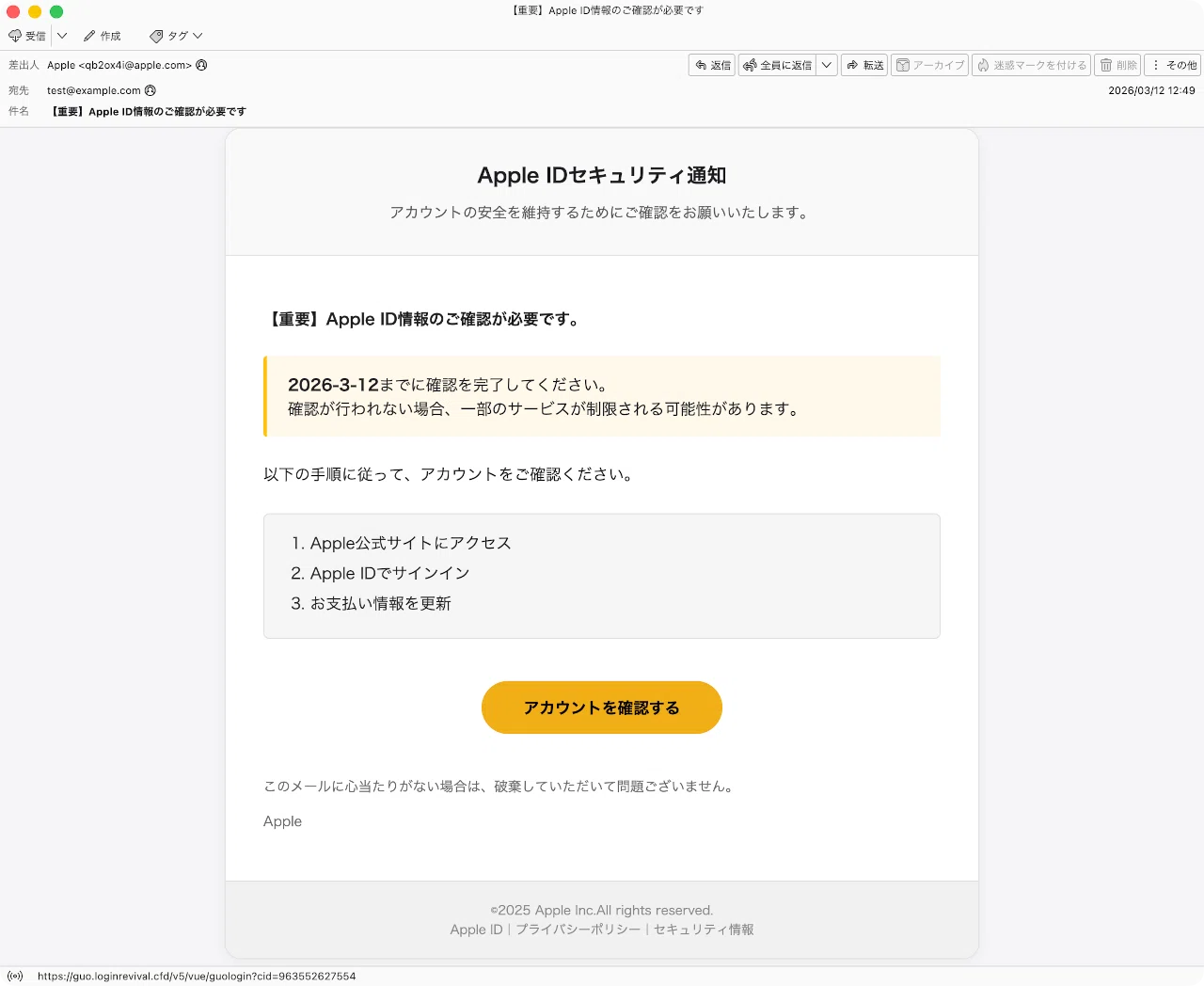Click the online status icon in the status bar
The width and height of the screenshot is (1204, 986).
(15, 976)
